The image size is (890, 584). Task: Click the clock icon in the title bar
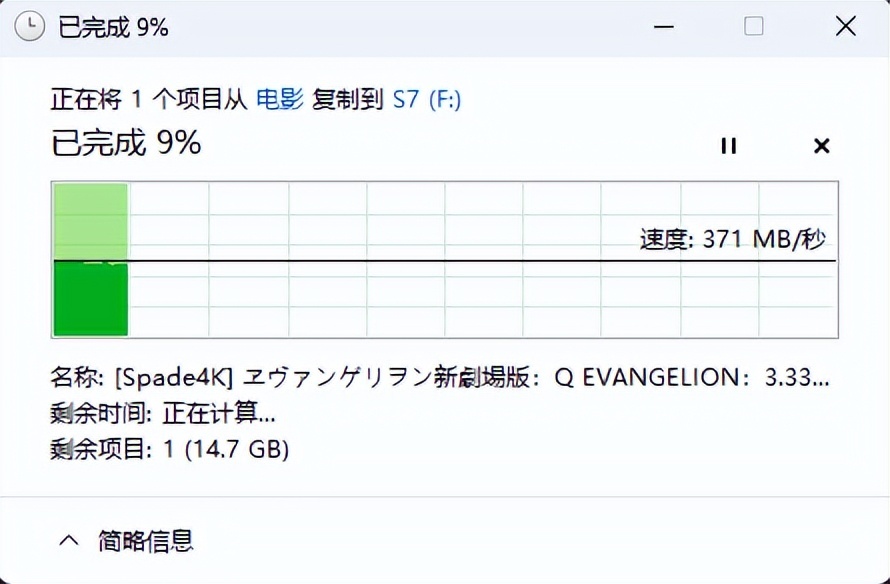pyautogui.click(x=30, y=27)
